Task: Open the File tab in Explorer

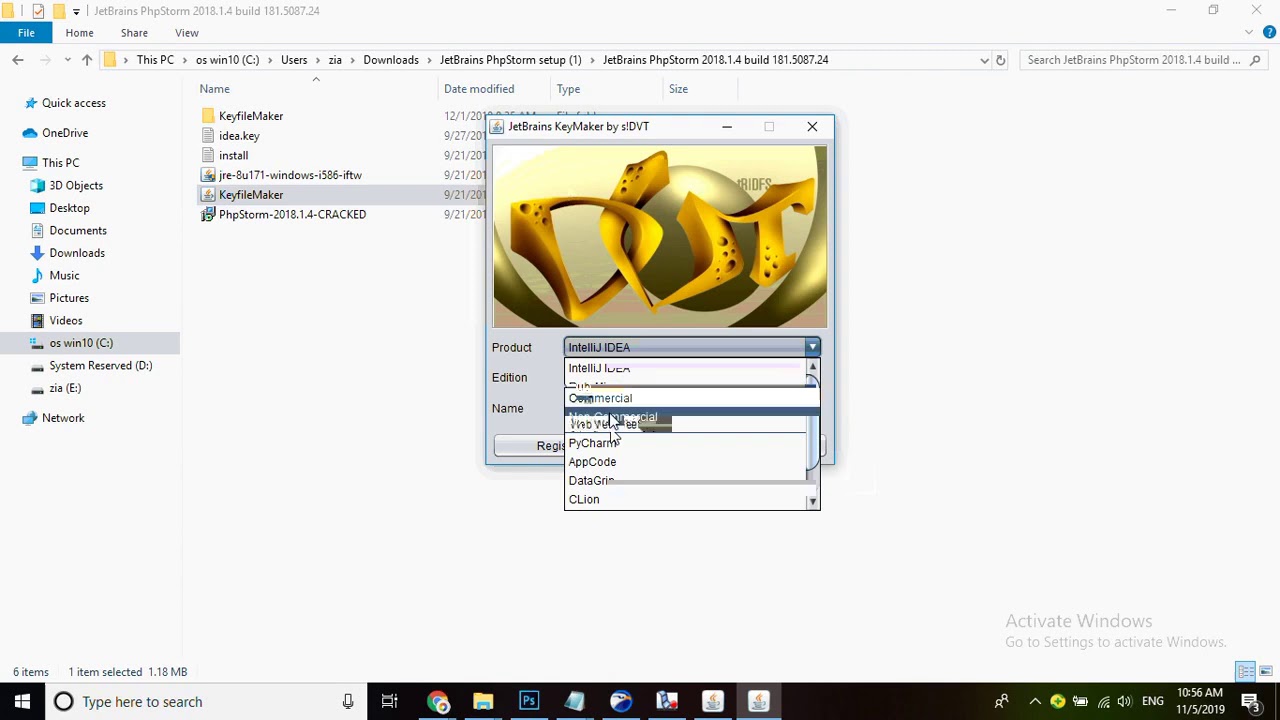Action: pyautogui.click(x=26, y=33)
